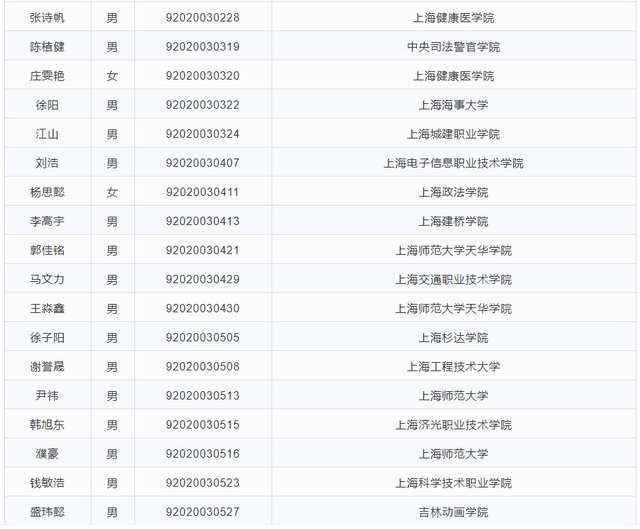Select the name cell 郭佳铭
This screenshot has height=529, width=640.
pyautogui.click(x=47, y=250)
